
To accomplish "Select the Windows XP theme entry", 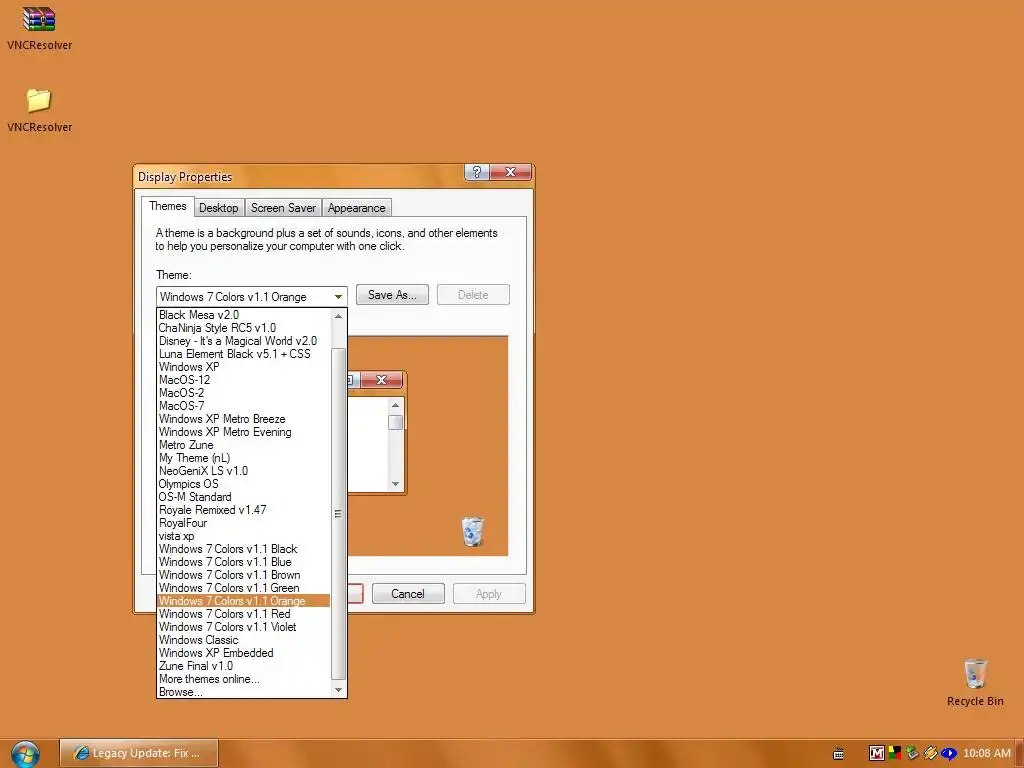I will tap(244, 367).
